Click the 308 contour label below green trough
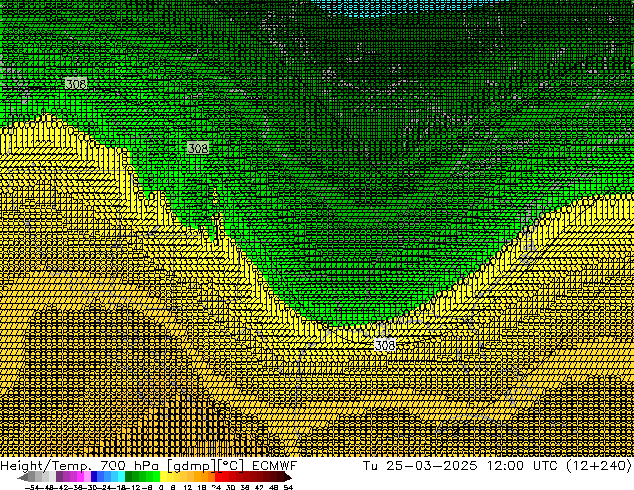This screenshot has height=490, width=634. [385, 345]
